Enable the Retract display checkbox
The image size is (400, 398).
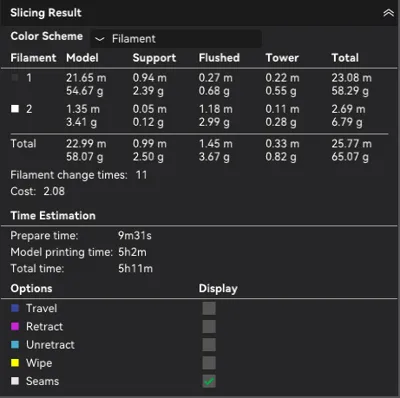(x=209, y=327)
